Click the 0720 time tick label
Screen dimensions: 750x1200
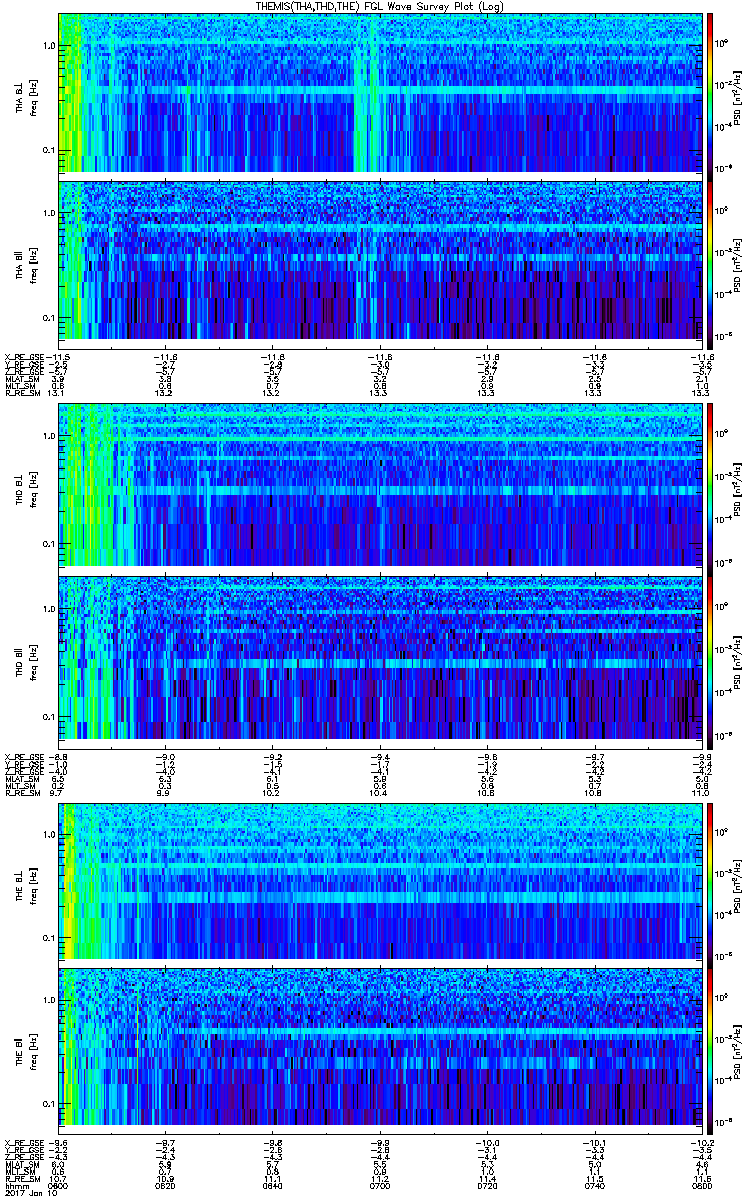[487, 1184]
